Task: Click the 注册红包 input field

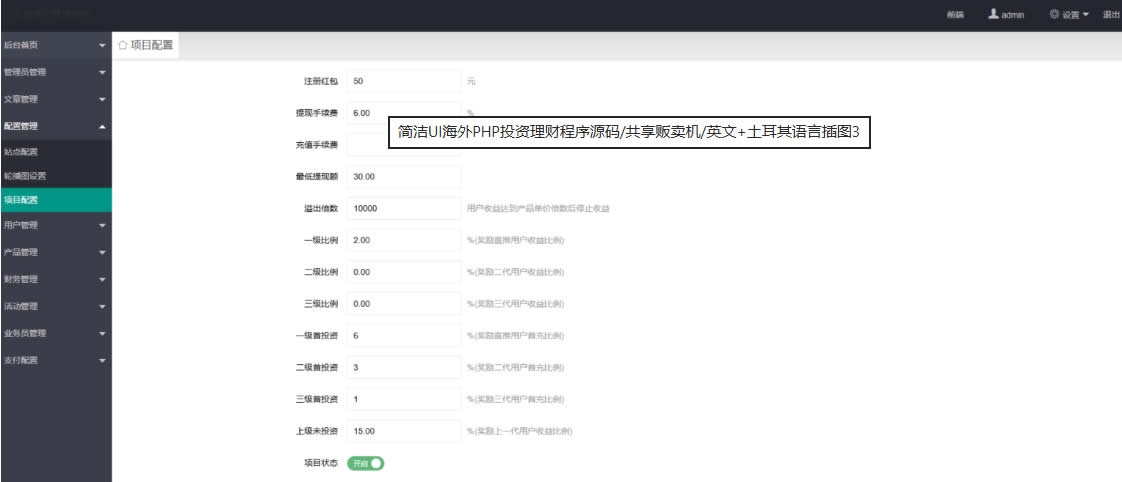Action: pos(404,81)
